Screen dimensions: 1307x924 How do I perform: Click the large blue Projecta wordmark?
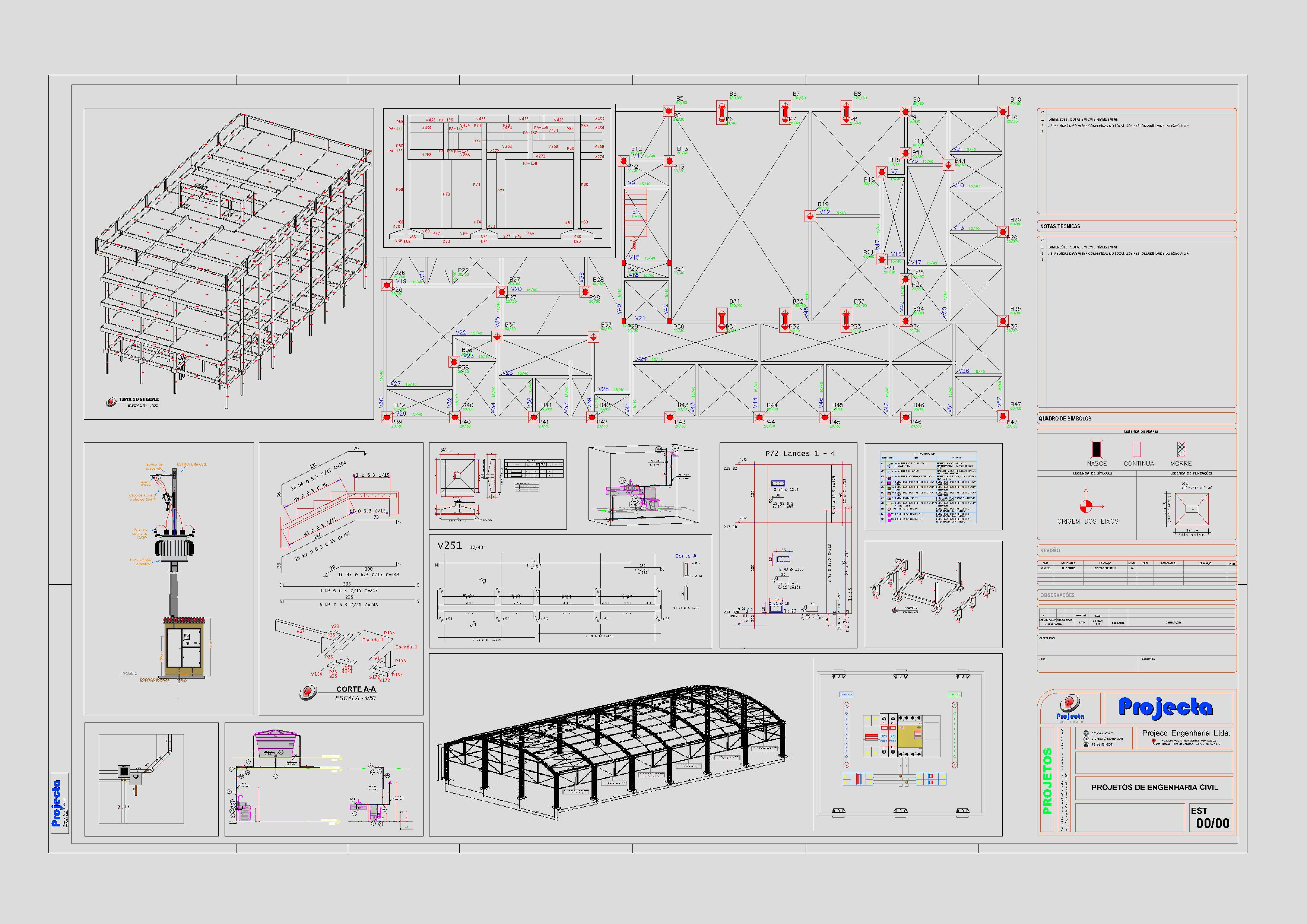[x=1165, y=707]
